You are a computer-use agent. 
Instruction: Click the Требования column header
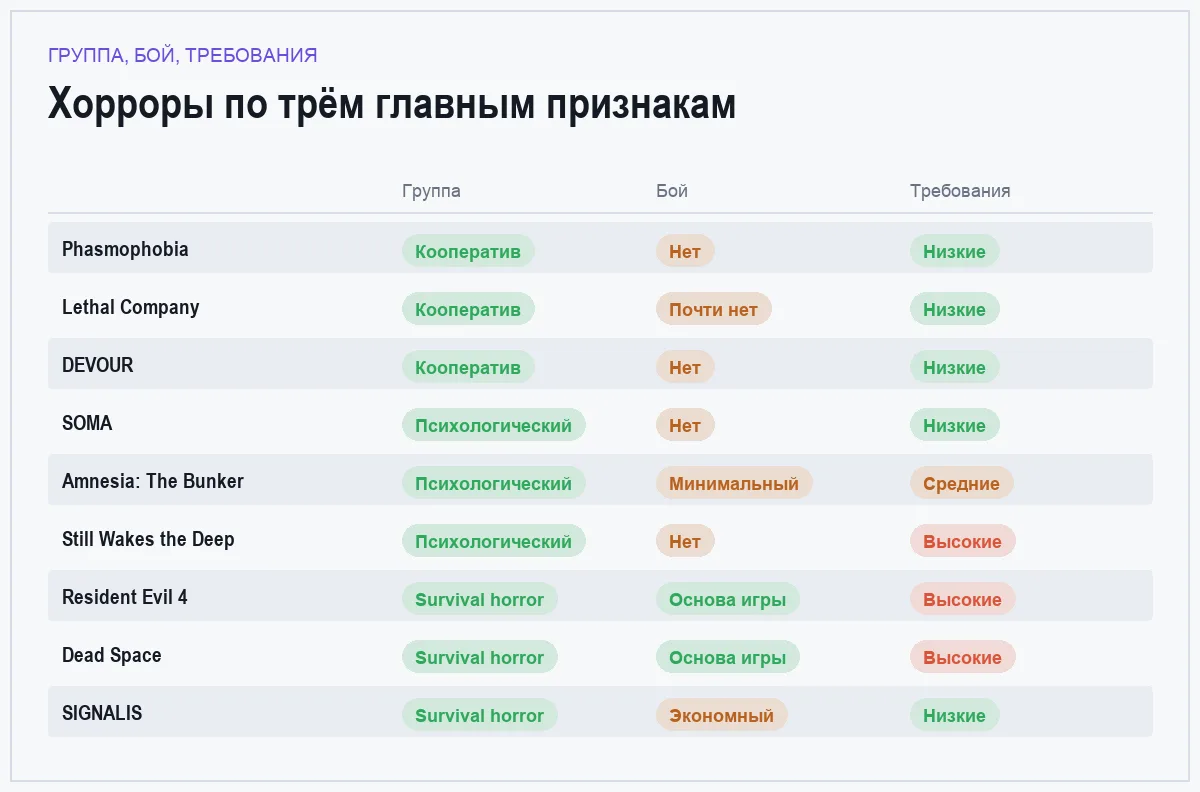(x=960, y=191)
